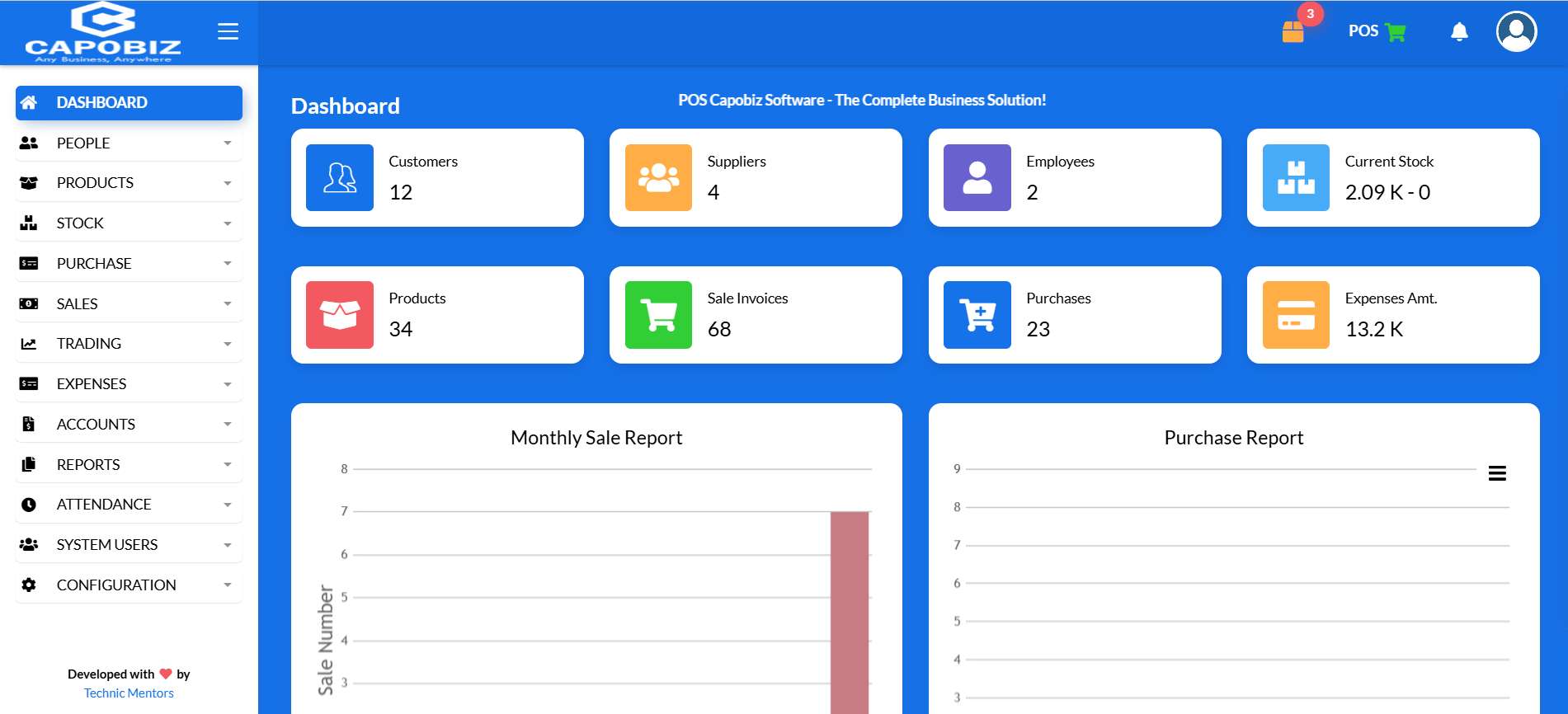This screenshot has width=1568, height=714.
Task: Open the Products menu
Action: (129, 183)
